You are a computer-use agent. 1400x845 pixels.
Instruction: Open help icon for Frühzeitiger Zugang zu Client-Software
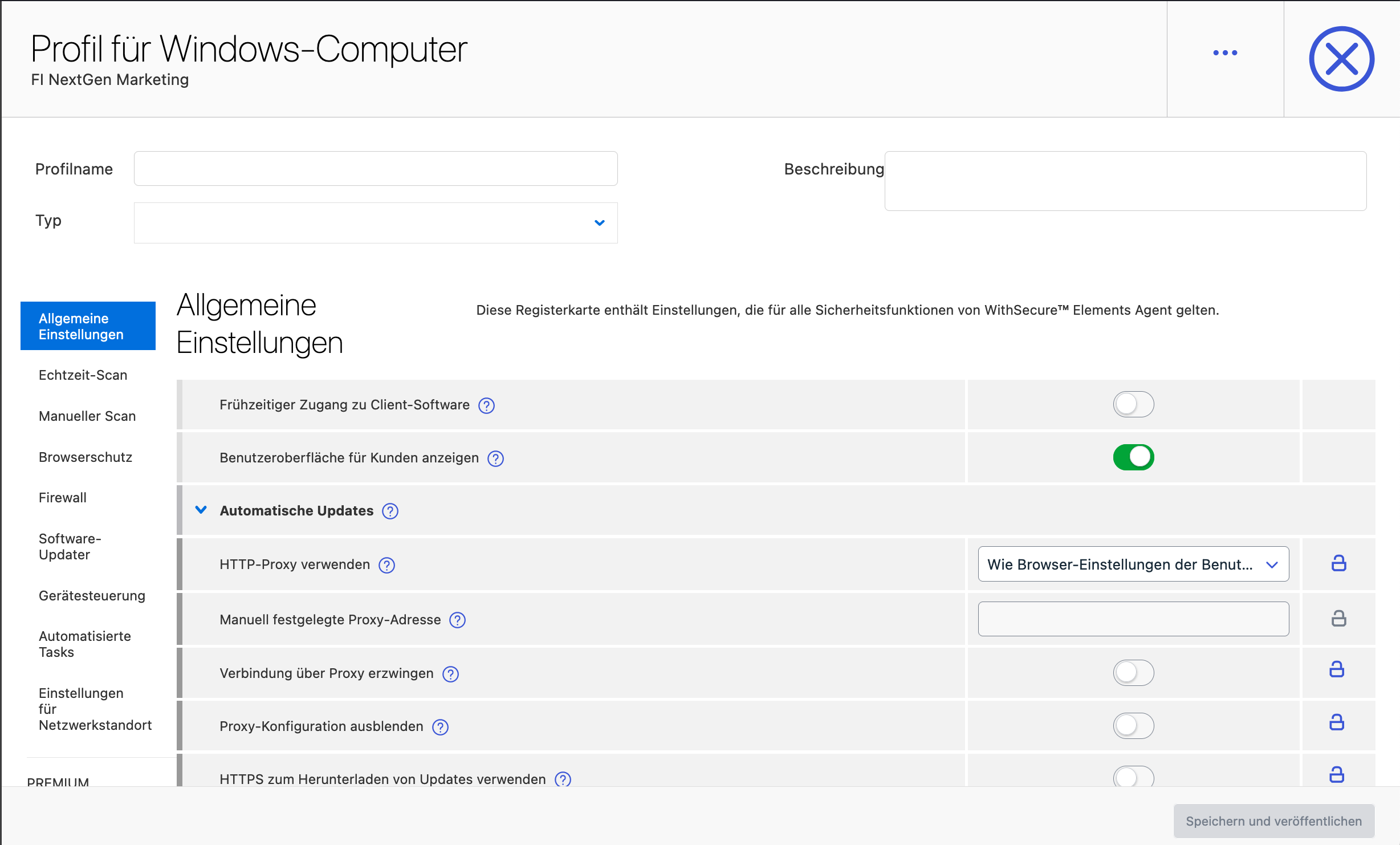[486, 405]
